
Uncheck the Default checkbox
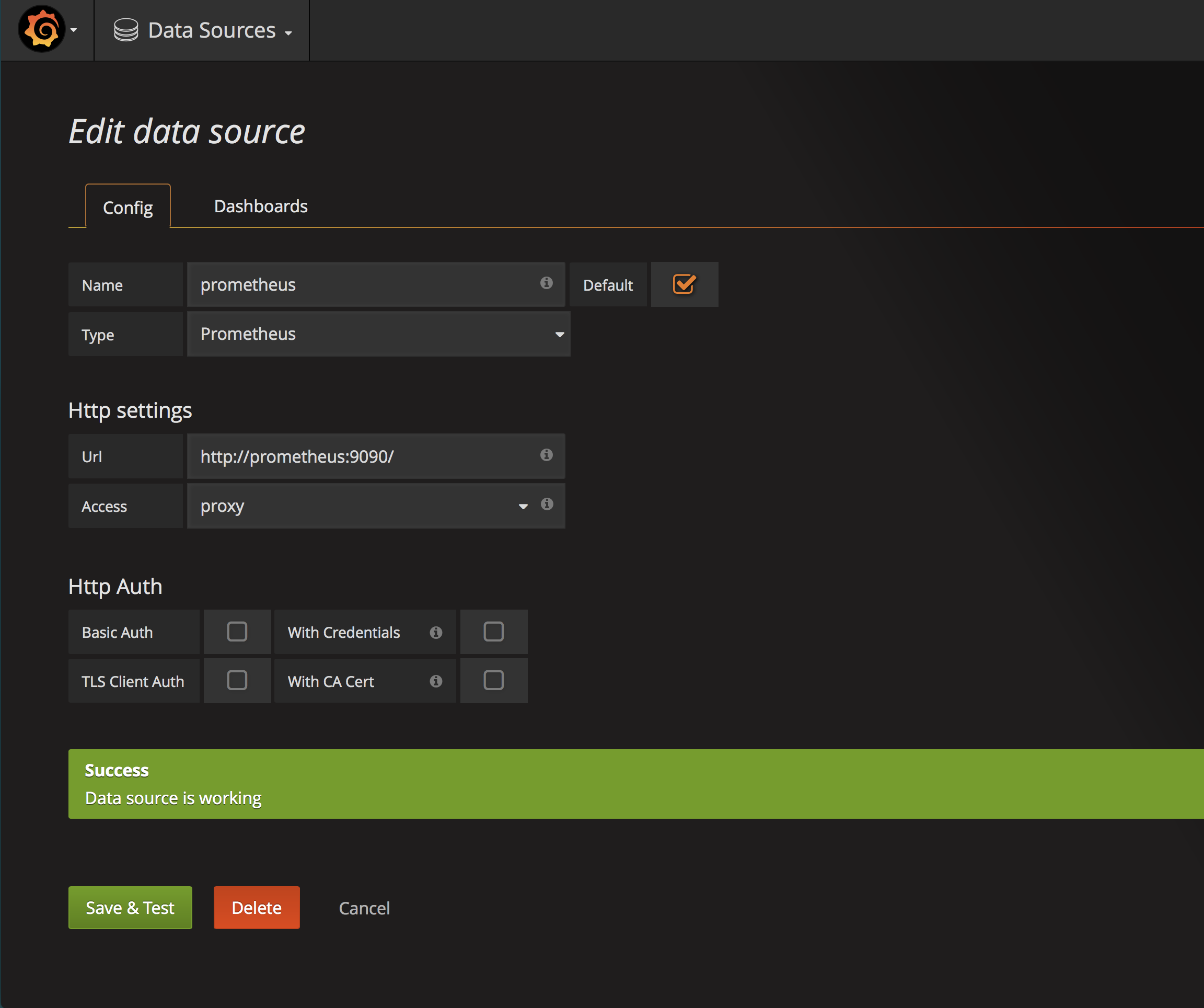[684, 284]
